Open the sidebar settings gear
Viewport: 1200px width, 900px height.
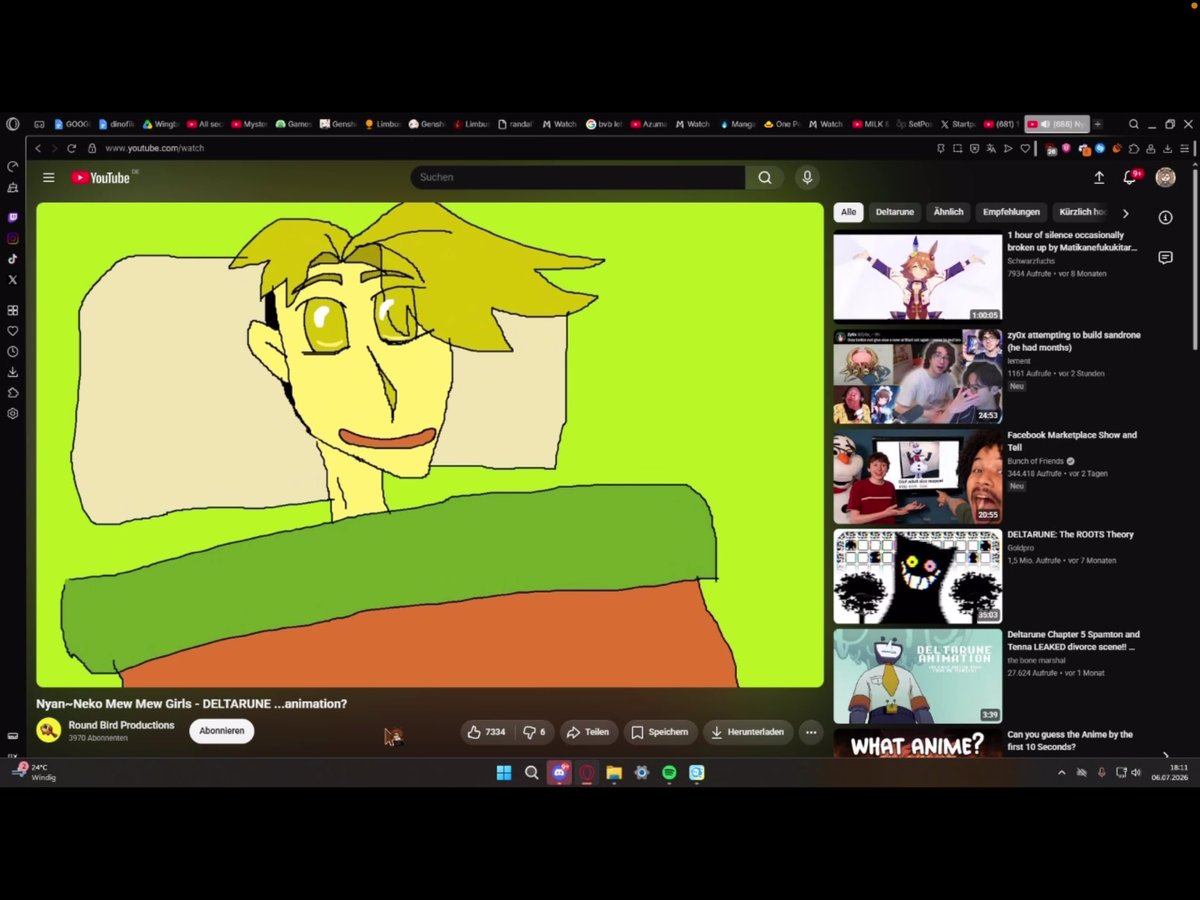point(13,414)
